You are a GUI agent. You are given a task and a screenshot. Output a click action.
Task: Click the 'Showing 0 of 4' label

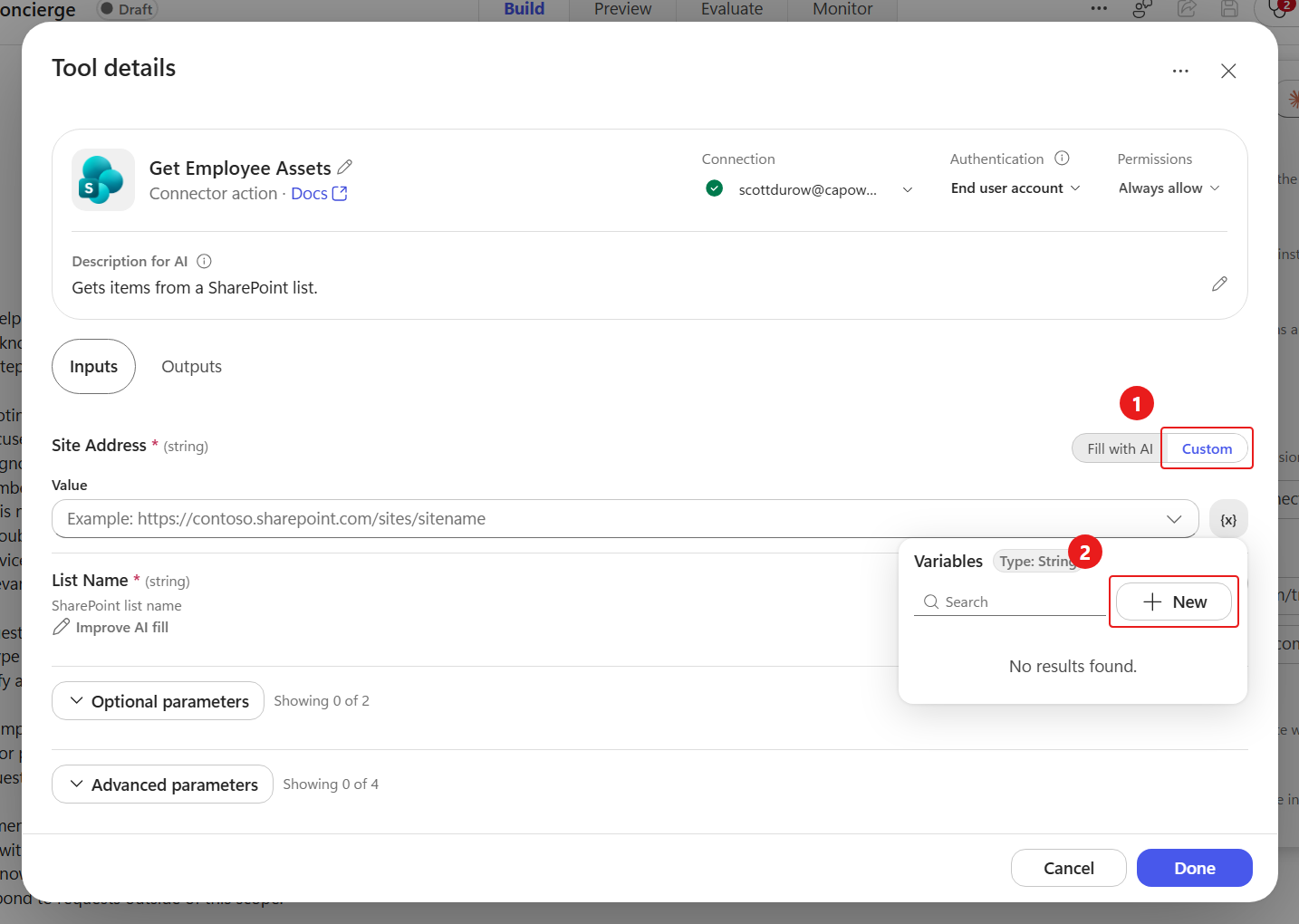[331, 784]
